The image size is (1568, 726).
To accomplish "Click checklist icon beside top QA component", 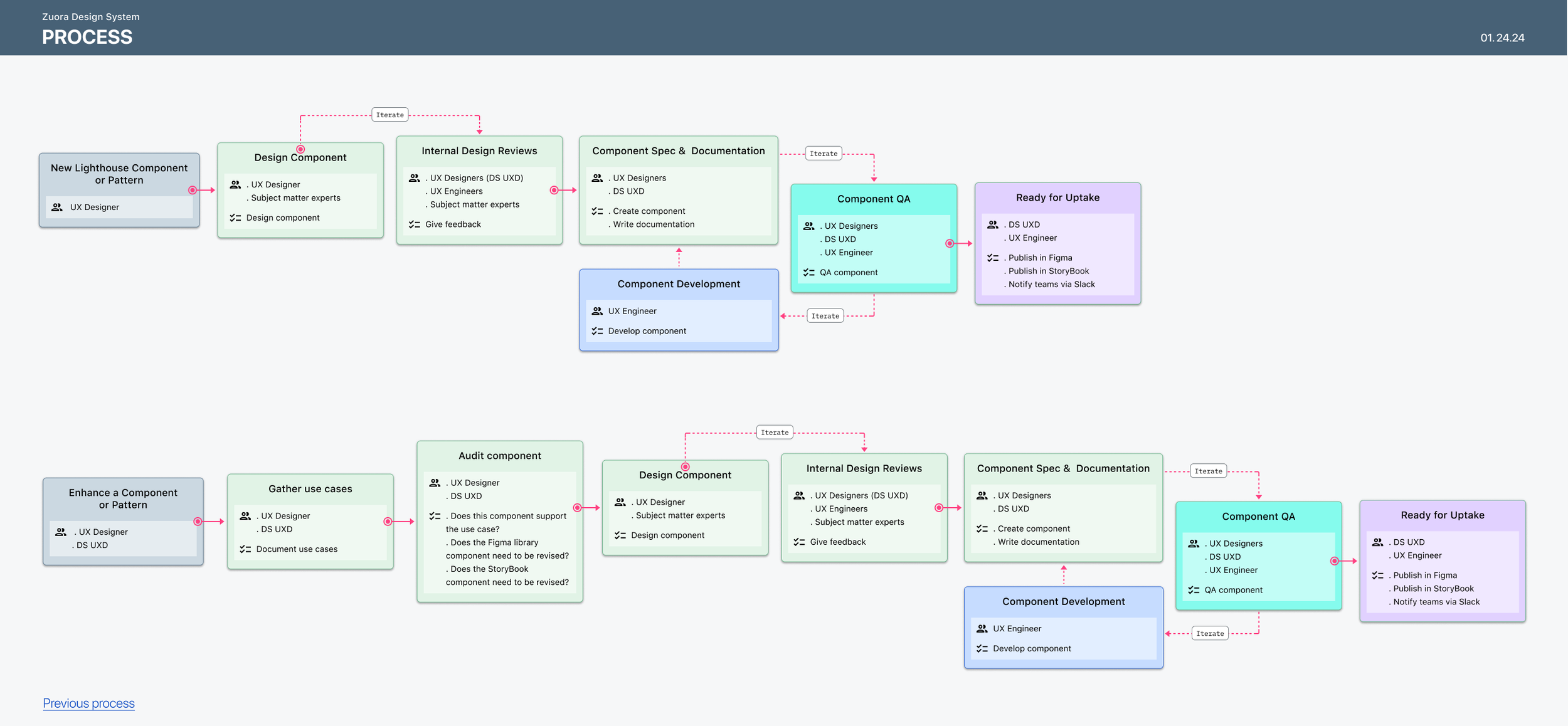I will (x=808, y=272).
